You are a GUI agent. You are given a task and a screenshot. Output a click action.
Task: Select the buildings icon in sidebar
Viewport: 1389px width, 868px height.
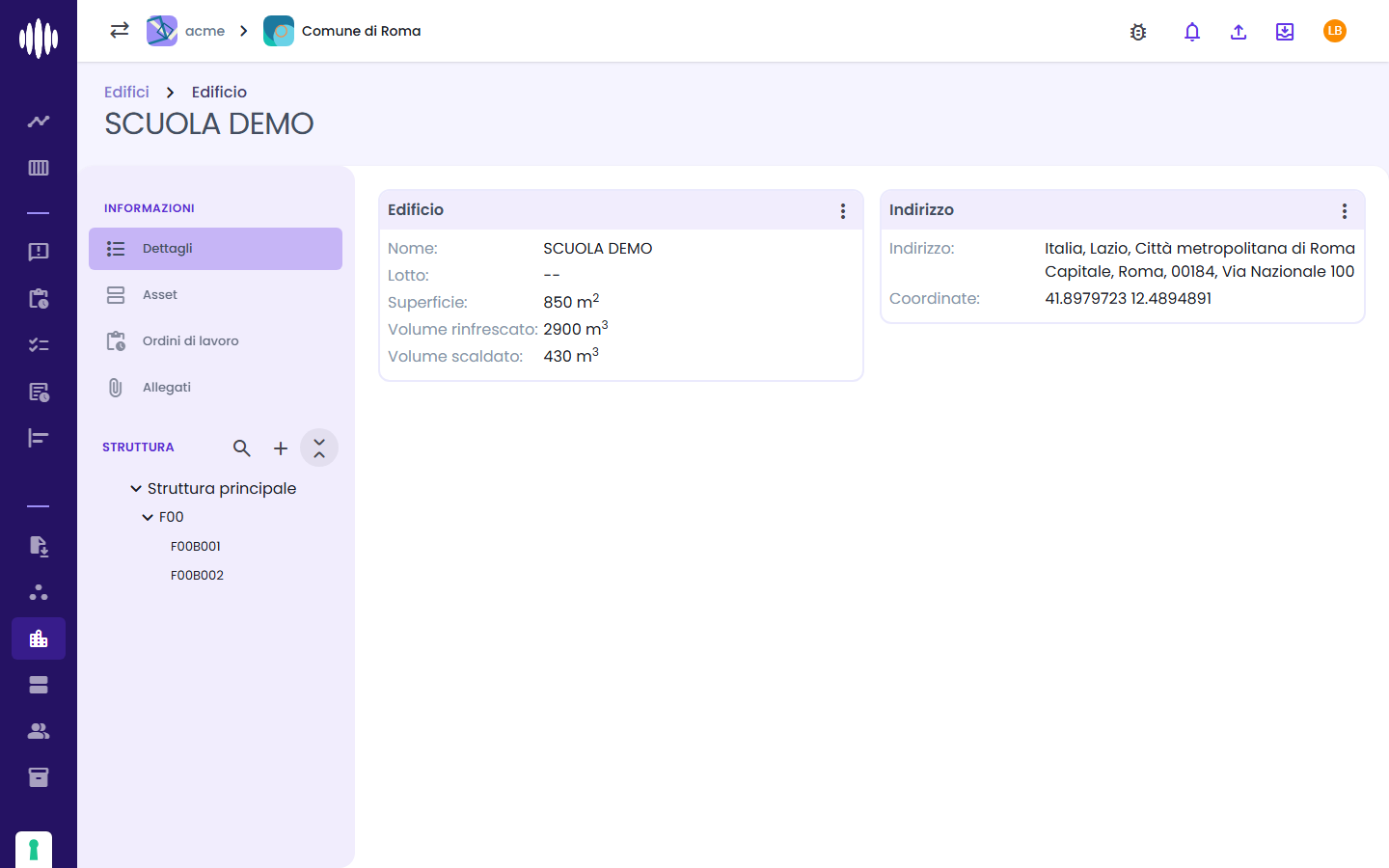point(39,638)
